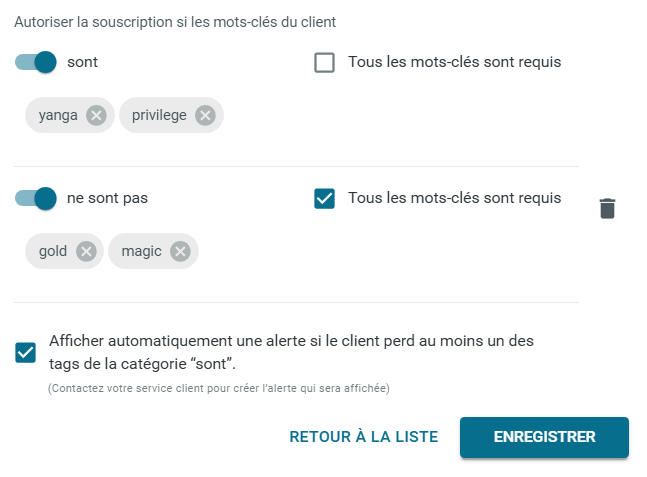This screenshot has width=647, height=477.
Task: Remove the gold keyword chip
Action: pos(86,251)
